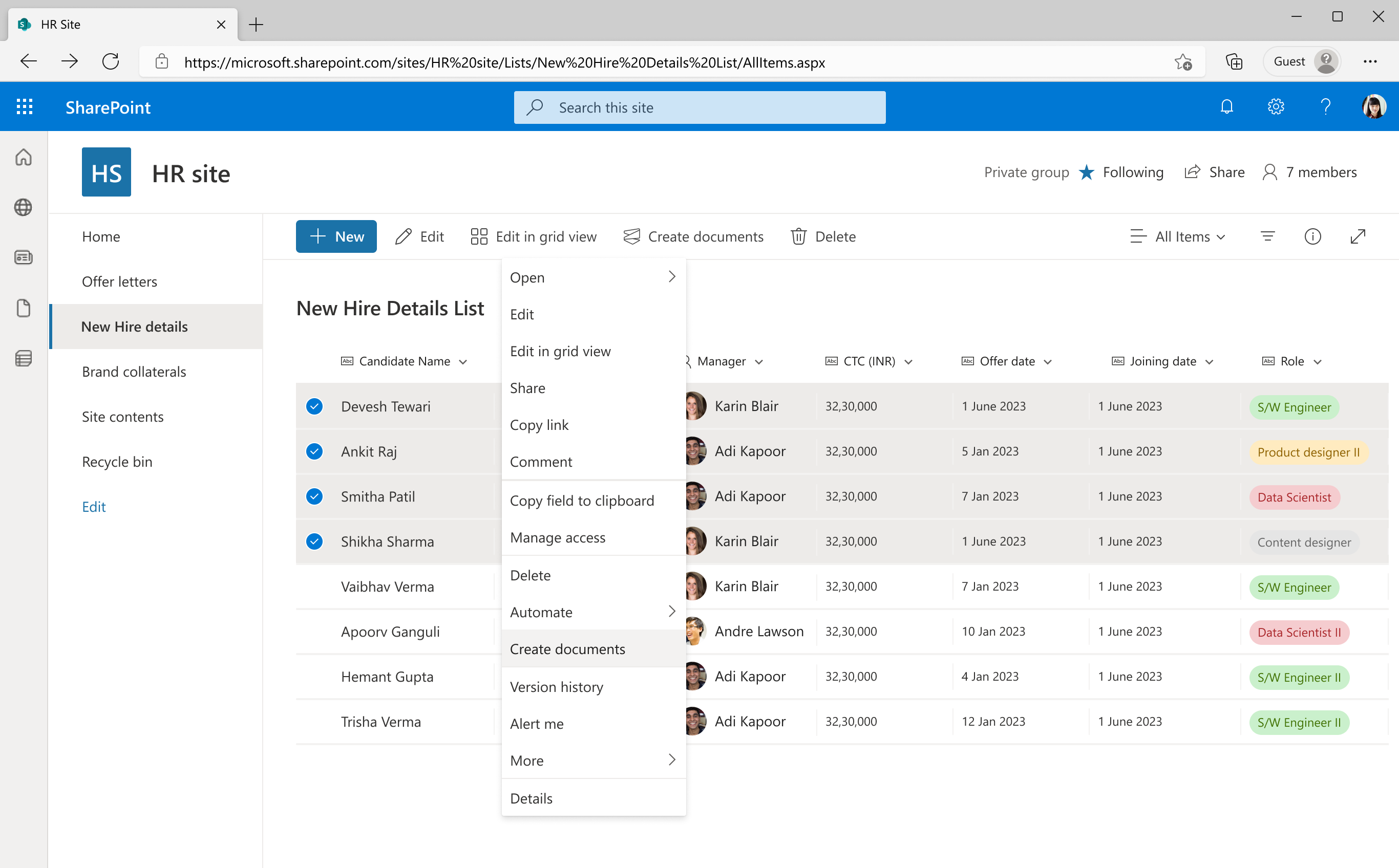Deselect the Smitha Patil row checkbox
The height and width of the screenshot is (868, 1399).
(x=314, y=496)
